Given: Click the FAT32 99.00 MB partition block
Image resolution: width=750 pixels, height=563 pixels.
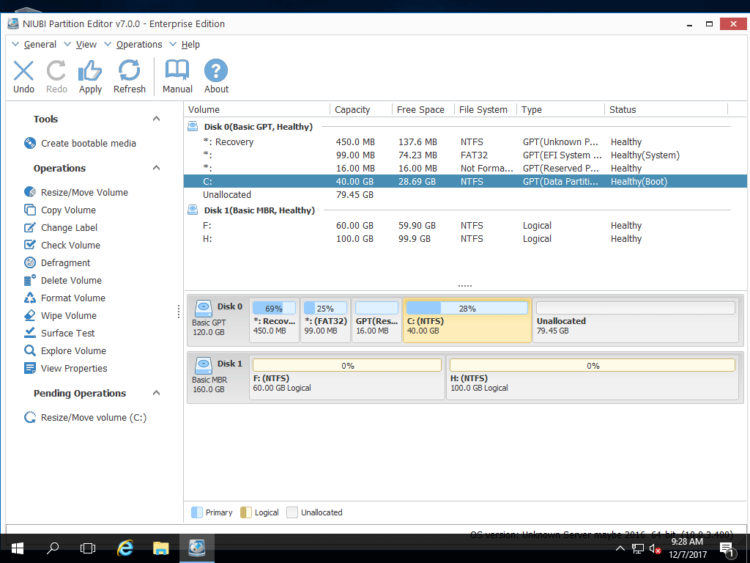Looking at the screenshot, I should pos(325,320).
